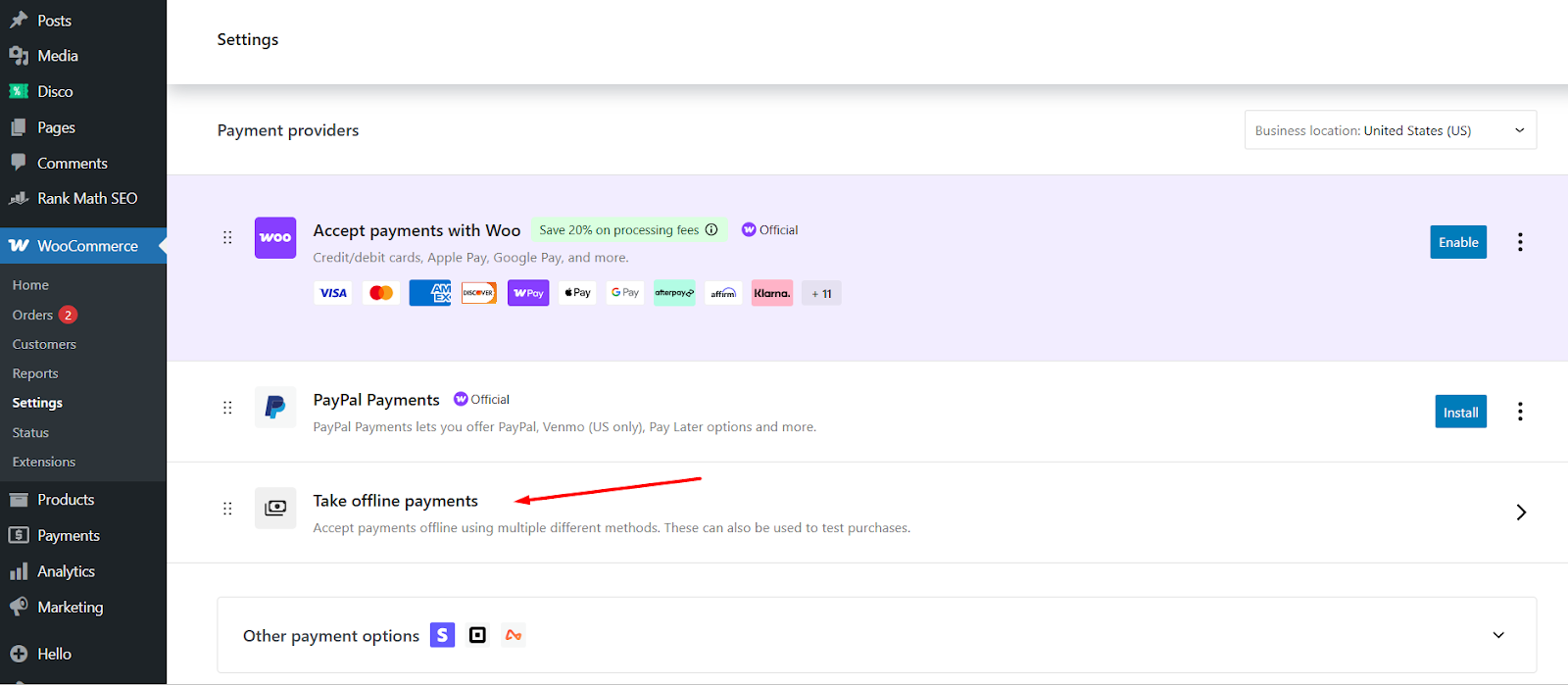This screenshot has width=1568, height=685.
Task: Click Save 20% on processing fees badge
Action: click(629, 230)
